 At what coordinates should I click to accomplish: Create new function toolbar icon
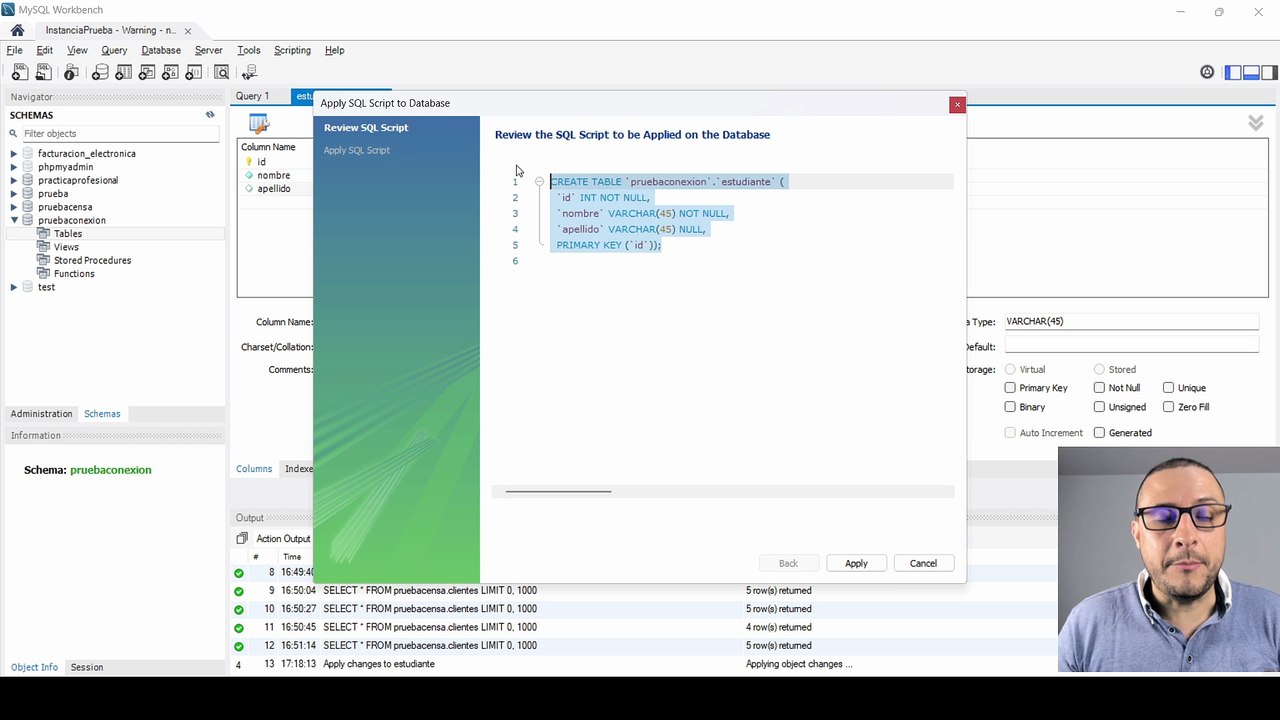[194, 72]
